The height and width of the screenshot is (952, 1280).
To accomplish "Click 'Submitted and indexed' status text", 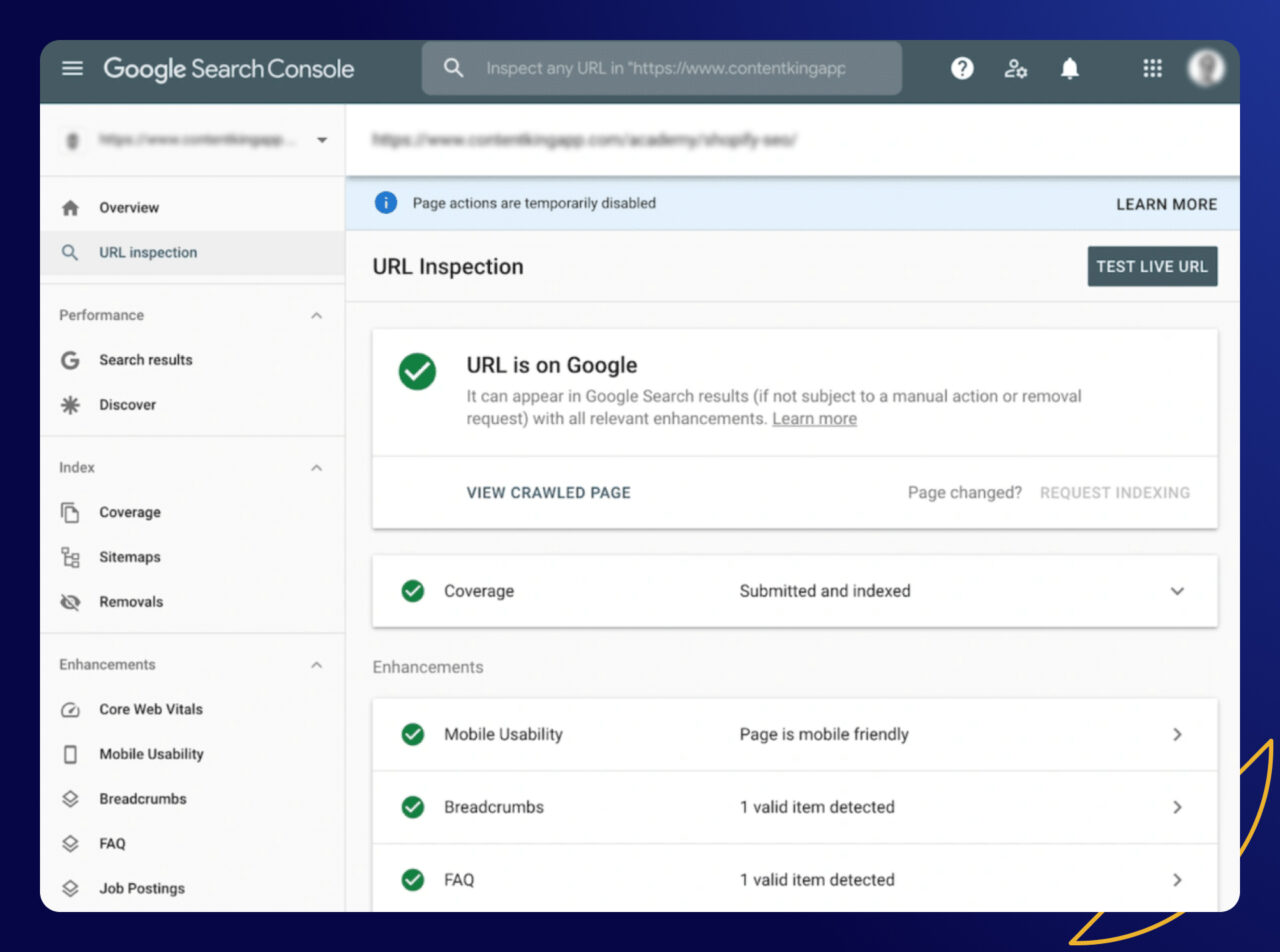I will click(825, 591).
